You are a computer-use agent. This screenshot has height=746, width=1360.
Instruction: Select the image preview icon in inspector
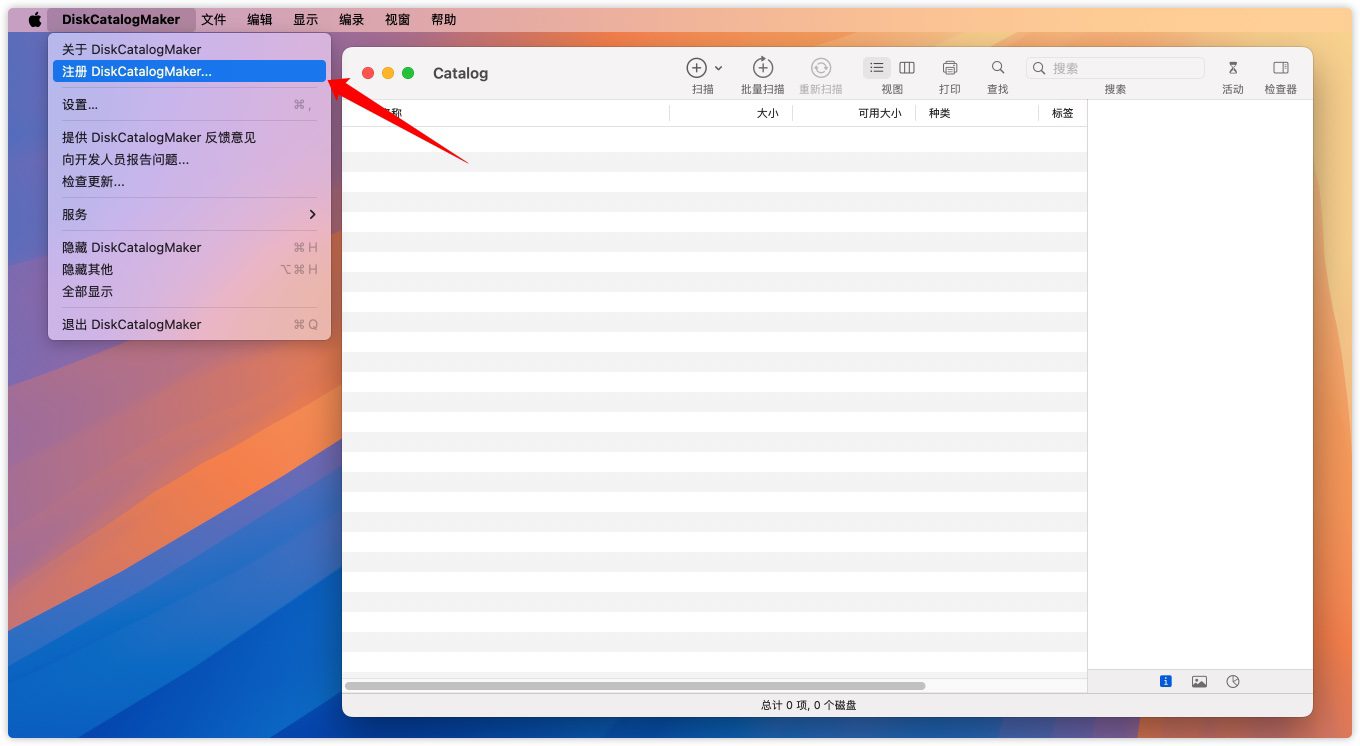[1199, 682]
